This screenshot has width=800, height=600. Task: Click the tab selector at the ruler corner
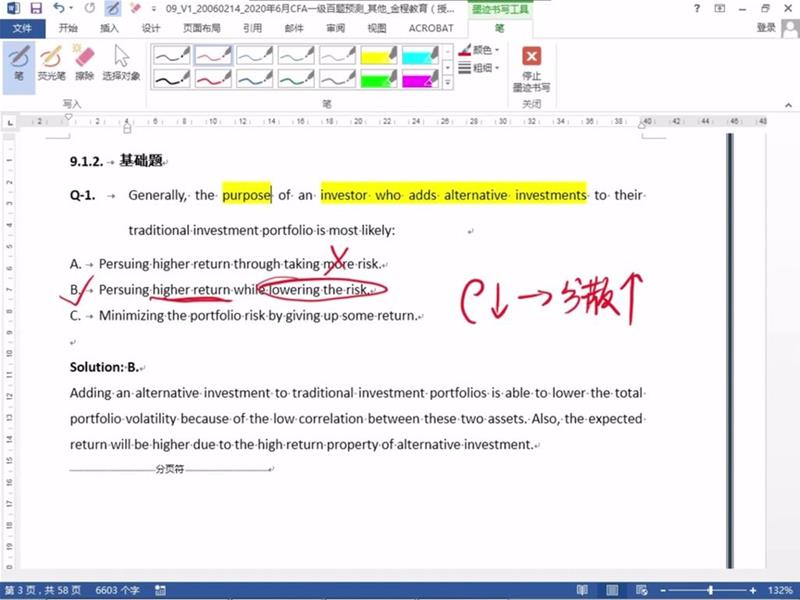(x=10, y=122)
